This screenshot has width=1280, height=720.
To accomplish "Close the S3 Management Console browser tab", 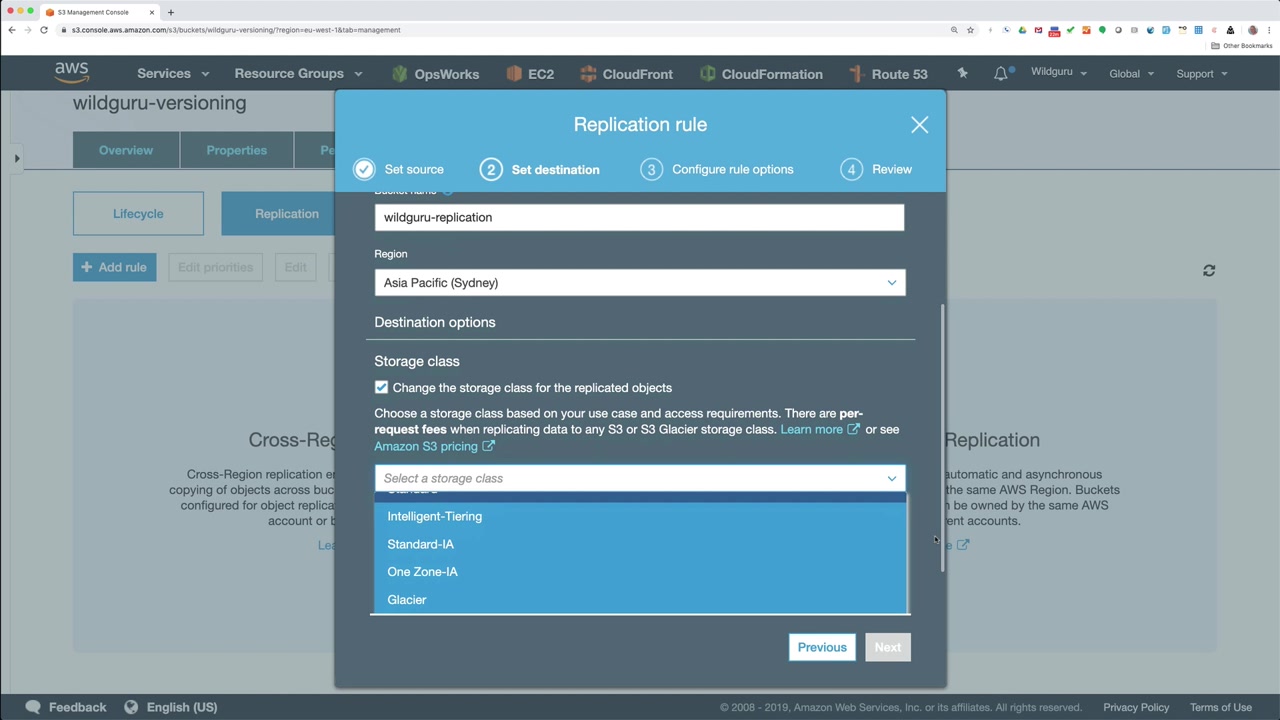I will click(x=151, y=12).
